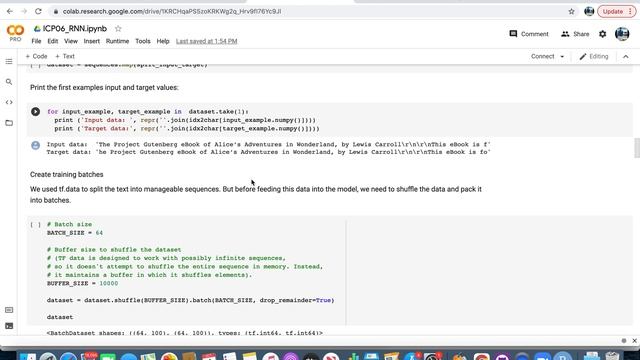Click the dataset.shuffle code line
The image size is (640, 360).
pos(190,300)
